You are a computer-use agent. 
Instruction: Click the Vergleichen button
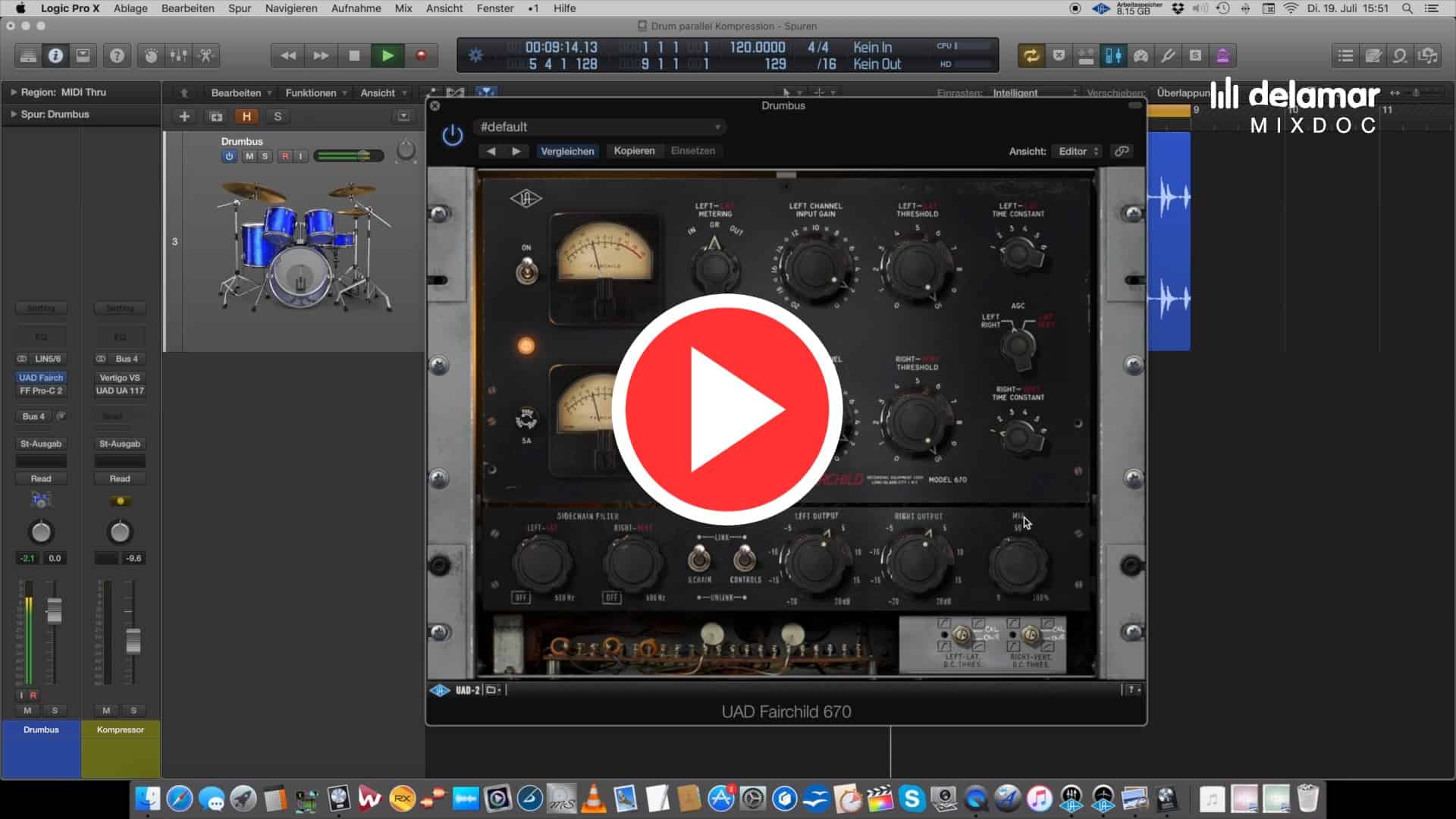coord(567,151)
